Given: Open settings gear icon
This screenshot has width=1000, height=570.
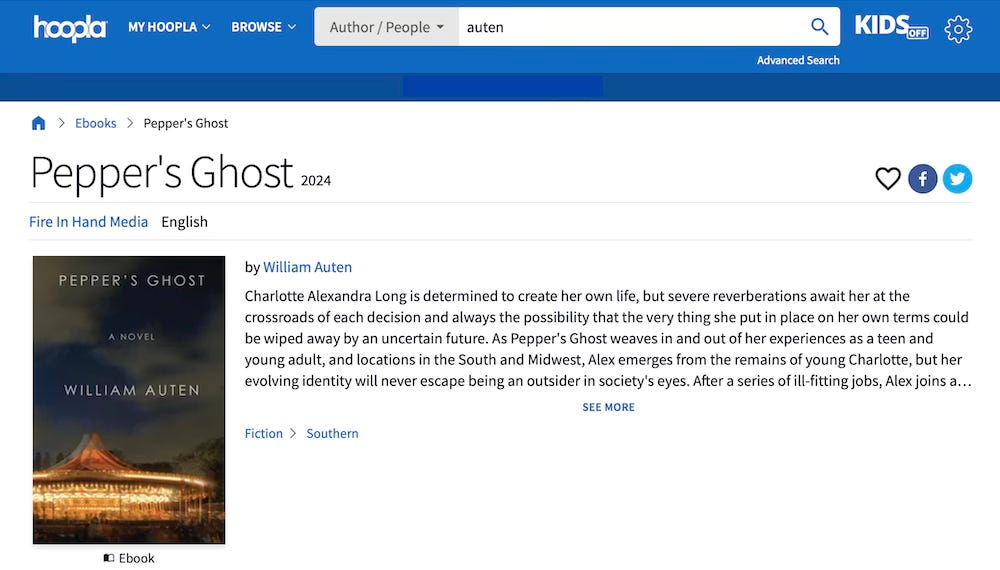Looking at the screenshot, I should click(958, 29).
